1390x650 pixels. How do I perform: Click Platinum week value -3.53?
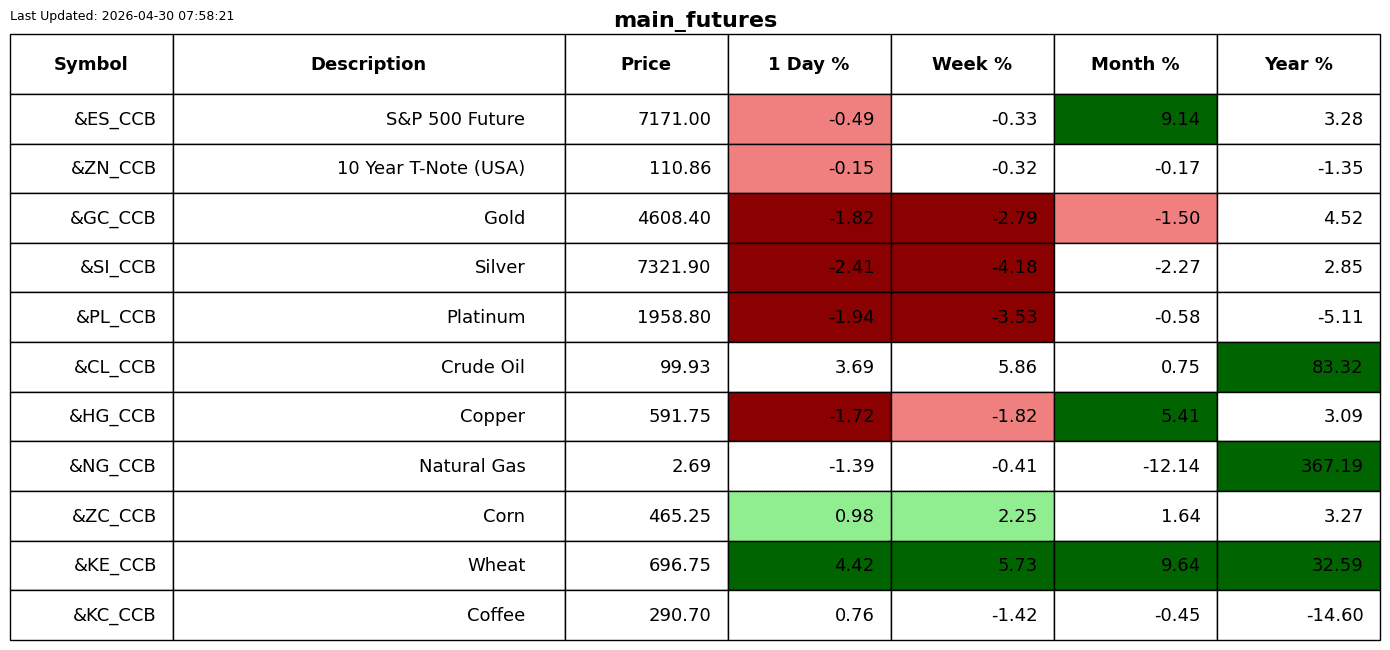[x=972, y=317]
